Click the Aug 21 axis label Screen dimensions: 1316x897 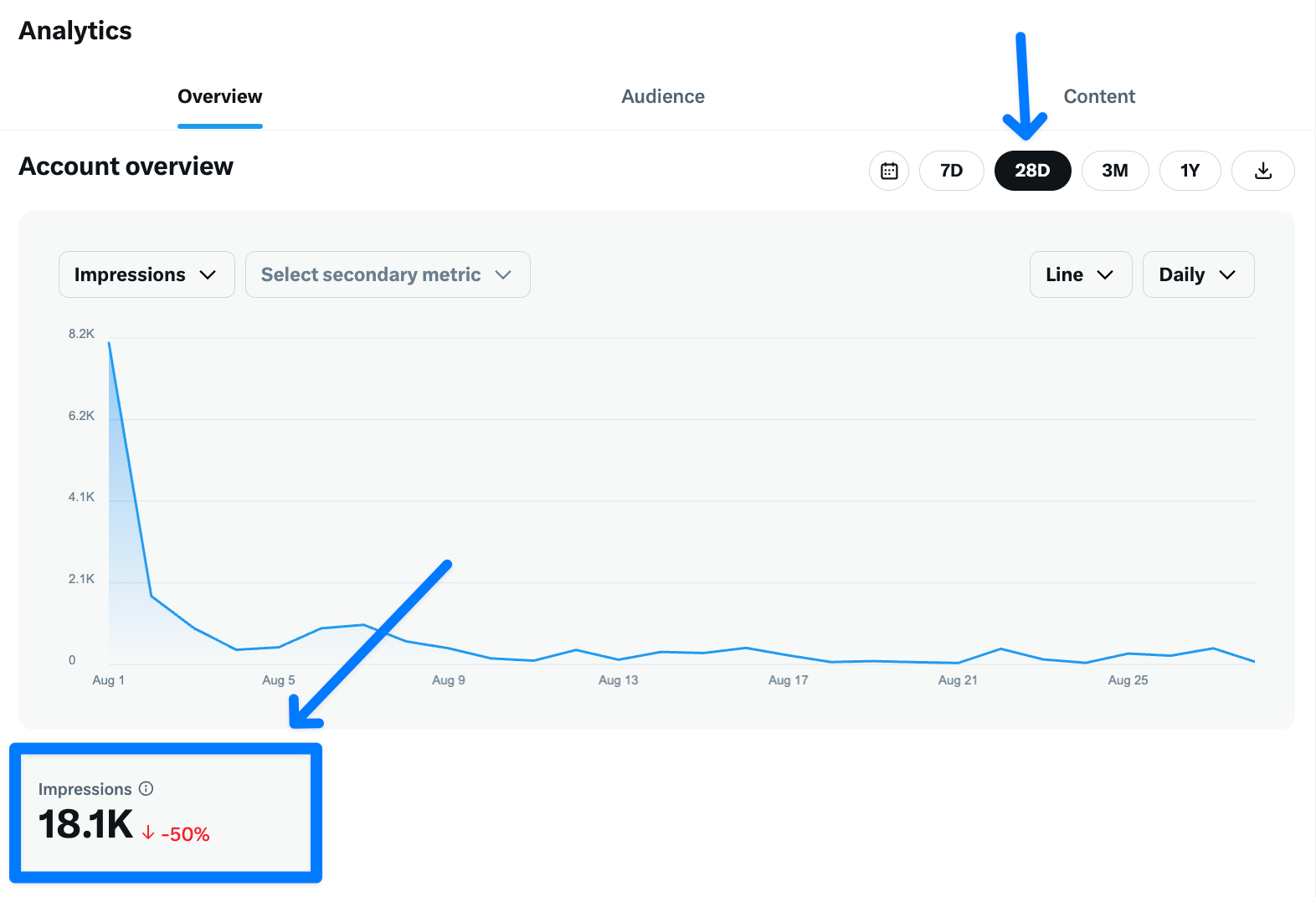958,680
